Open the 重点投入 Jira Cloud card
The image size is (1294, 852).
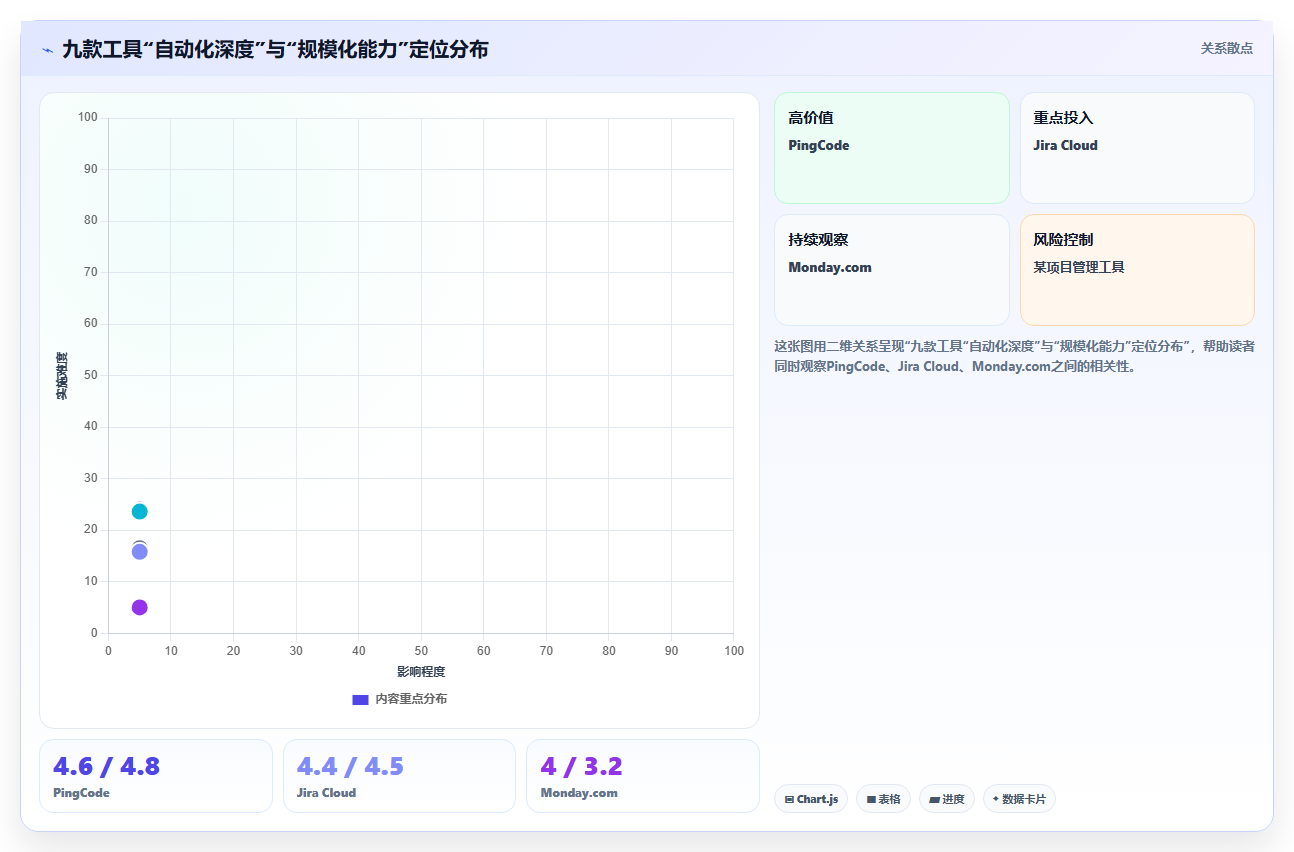click(1137, 148)
